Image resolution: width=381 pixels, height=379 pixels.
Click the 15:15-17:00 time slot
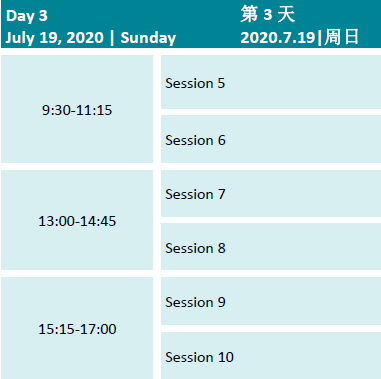(77, 328)
